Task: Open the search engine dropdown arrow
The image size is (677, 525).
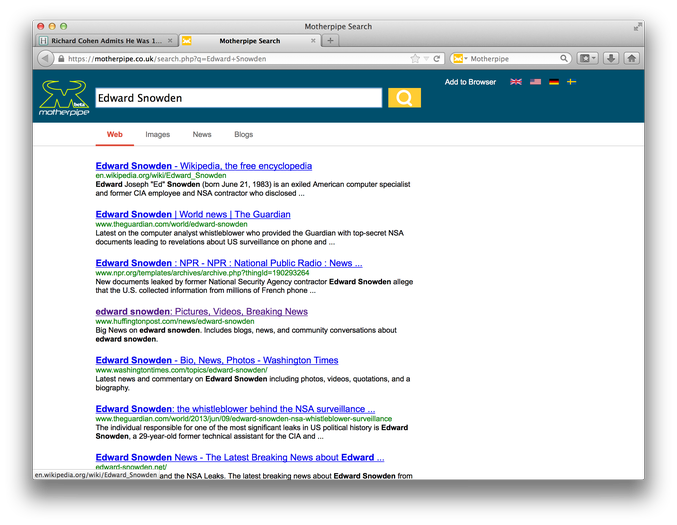Action: pos(466,58)
